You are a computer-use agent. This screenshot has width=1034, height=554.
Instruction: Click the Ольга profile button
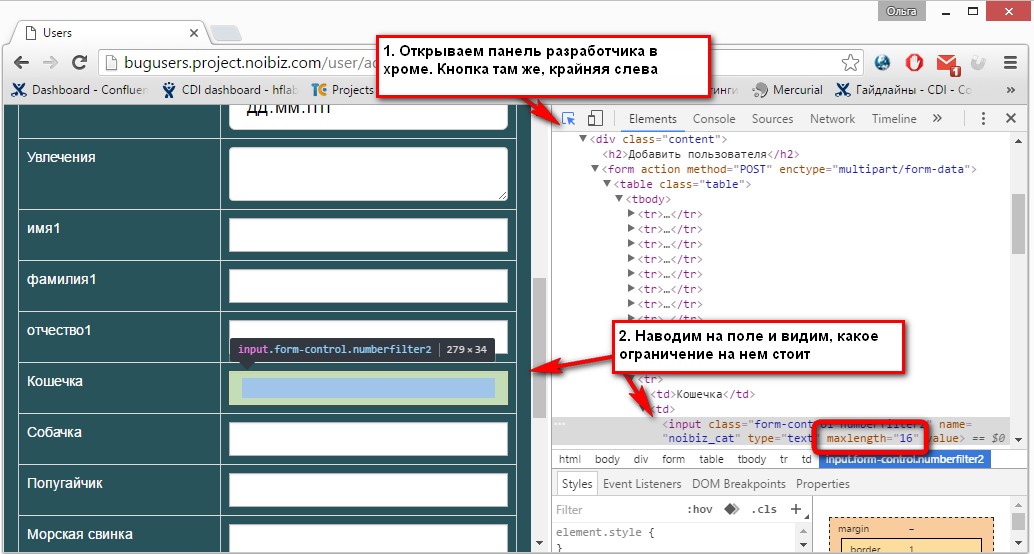901,11
